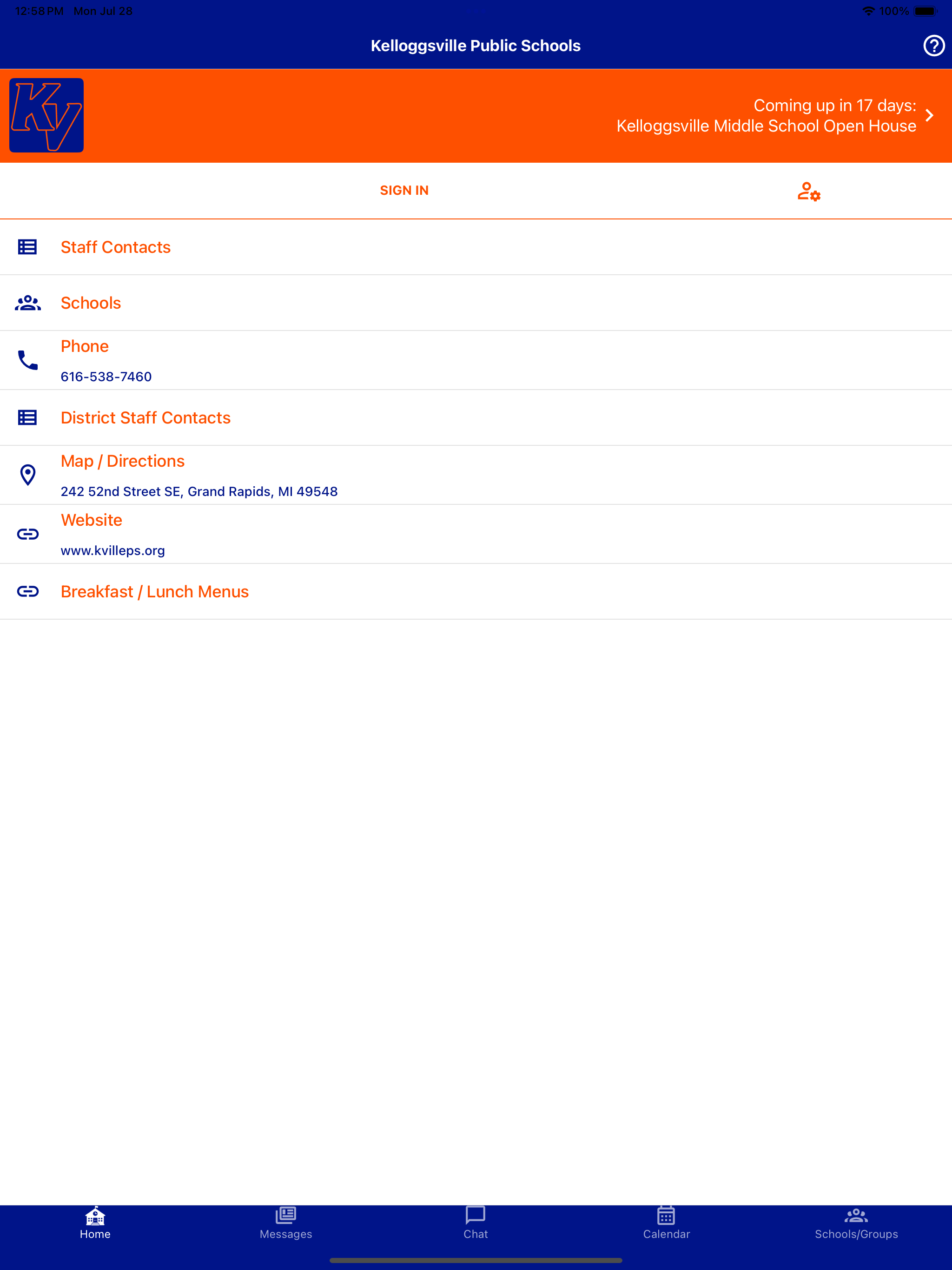Switch to the Calendar tab

pyautogui.click(x=666, y=1224)
